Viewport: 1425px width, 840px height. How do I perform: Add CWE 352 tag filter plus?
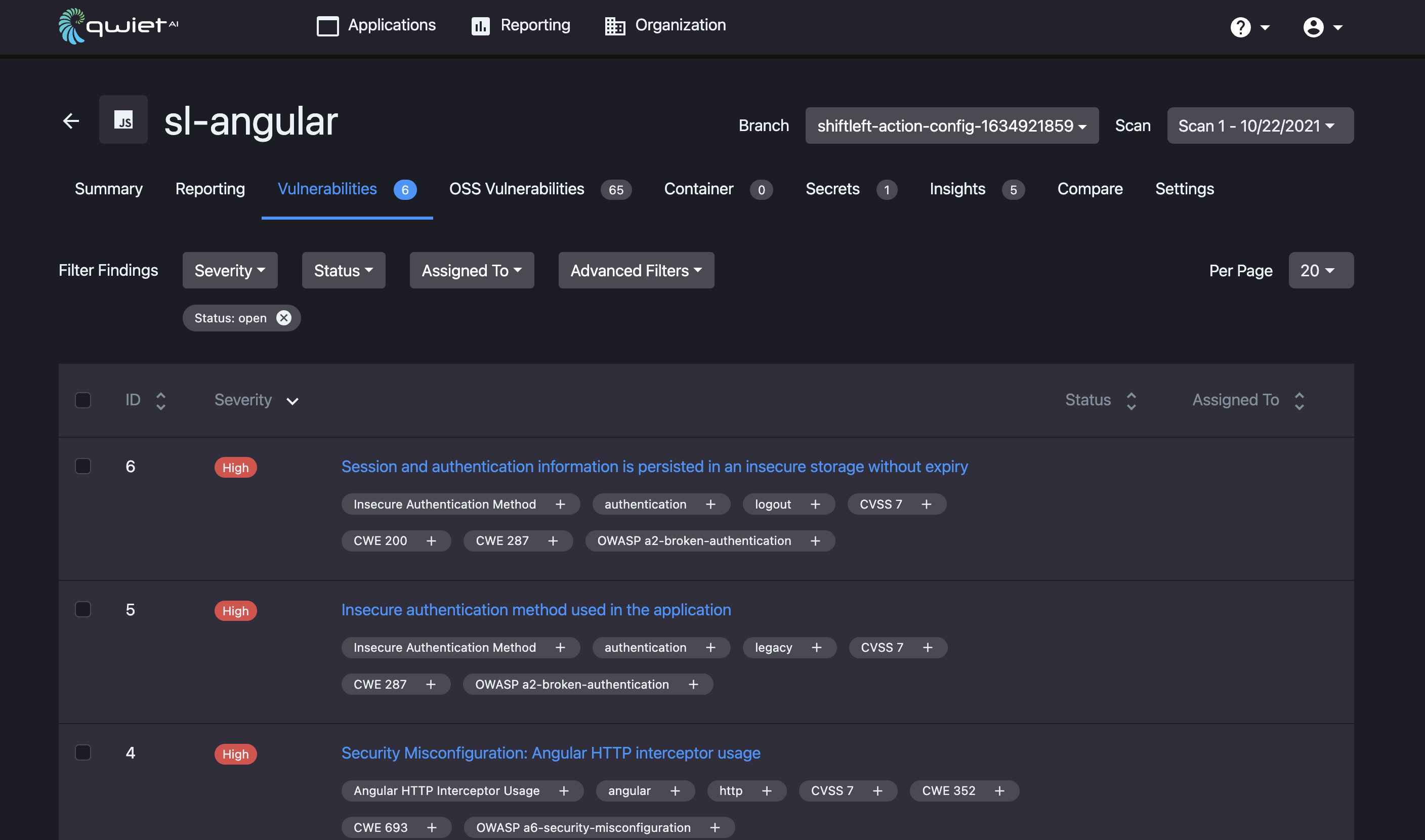(1000, 791)
